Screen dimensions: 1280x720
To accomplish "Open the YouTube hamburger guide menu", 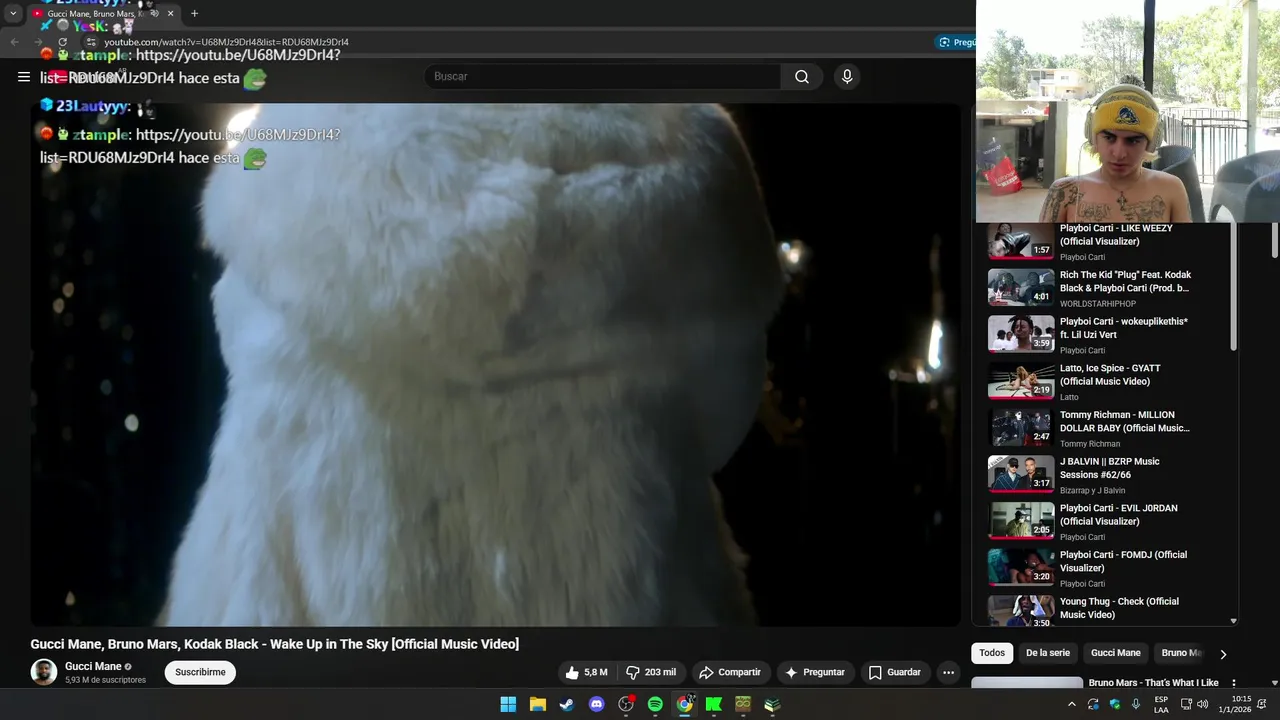I will click(24, 77).
